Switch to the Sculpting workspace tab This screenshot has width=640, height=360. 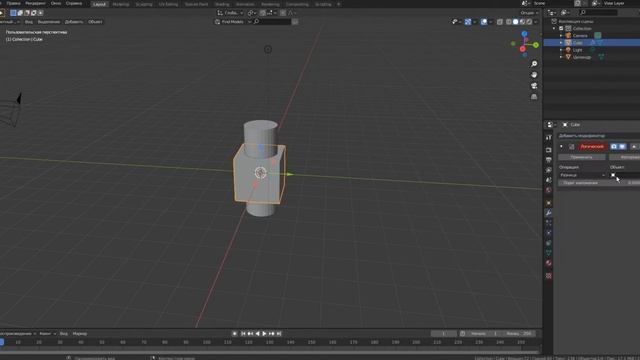point(144,4)
